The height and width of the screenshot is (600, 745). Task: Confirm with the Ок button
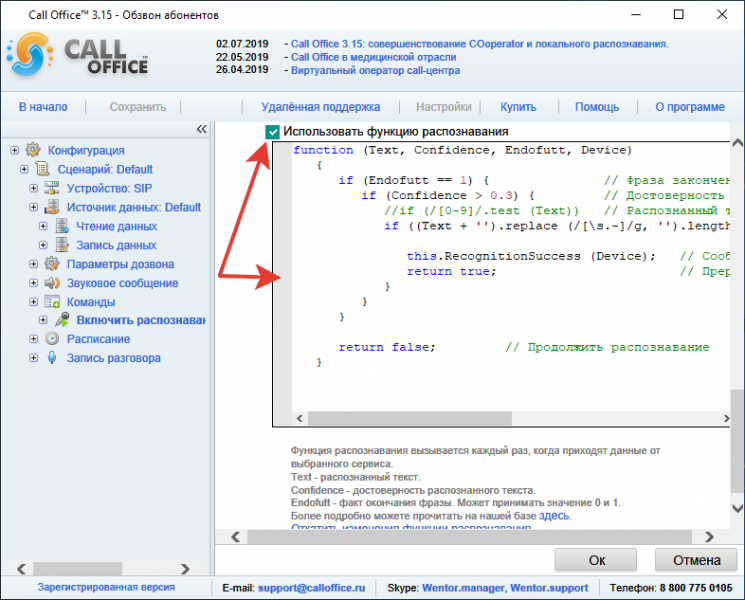tap(596, 560)
